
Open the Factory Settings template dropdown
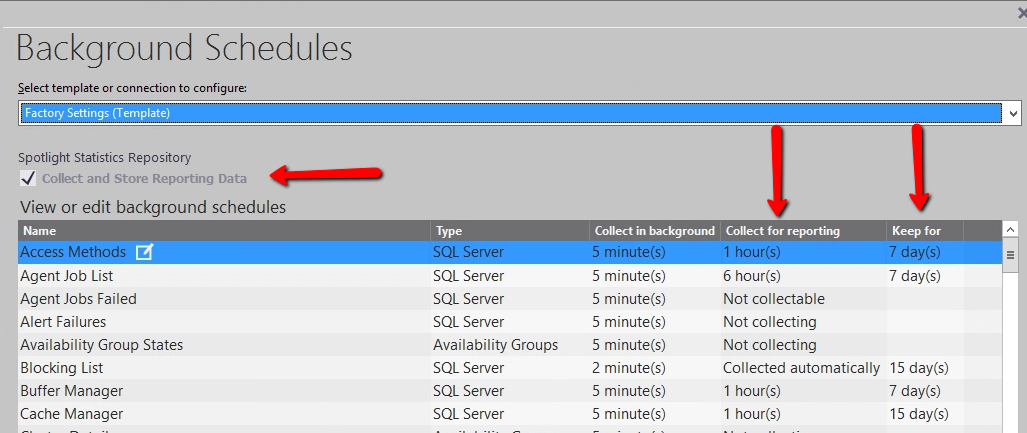[x=510, y=113]
